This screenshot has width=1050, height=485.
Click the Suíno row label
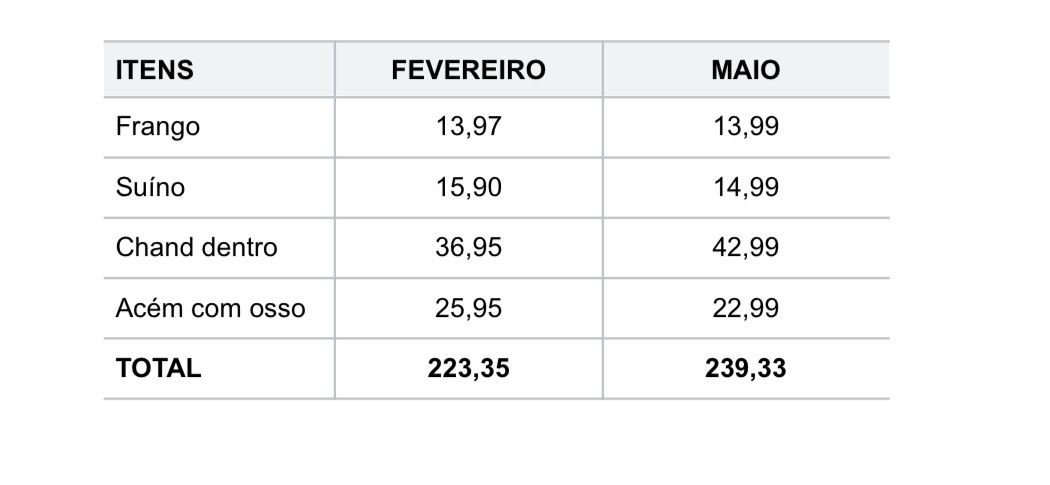click(x=150, y=187)
